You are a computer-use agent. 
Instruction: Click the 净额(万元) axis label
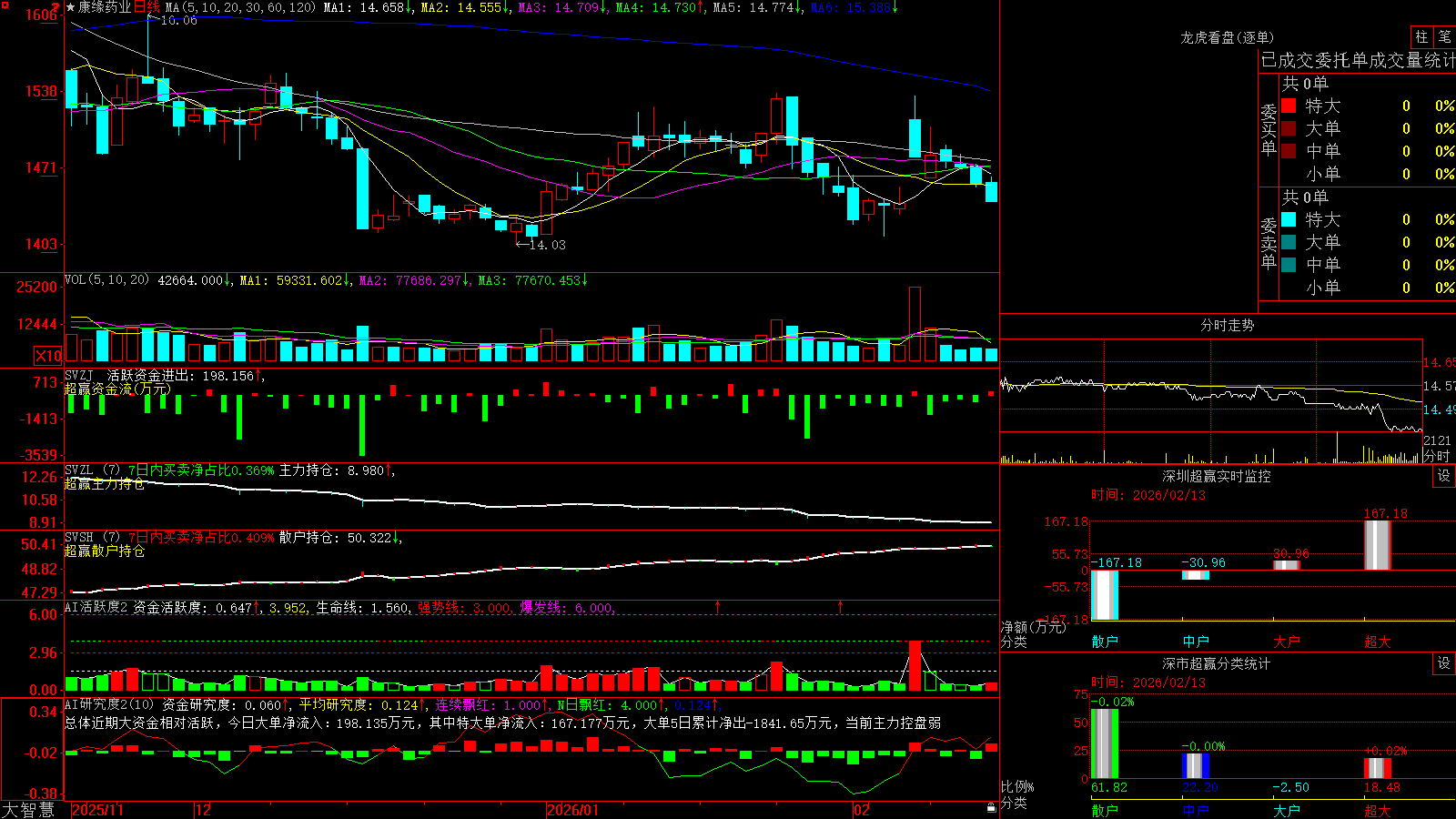click(x=1033, y=627)
